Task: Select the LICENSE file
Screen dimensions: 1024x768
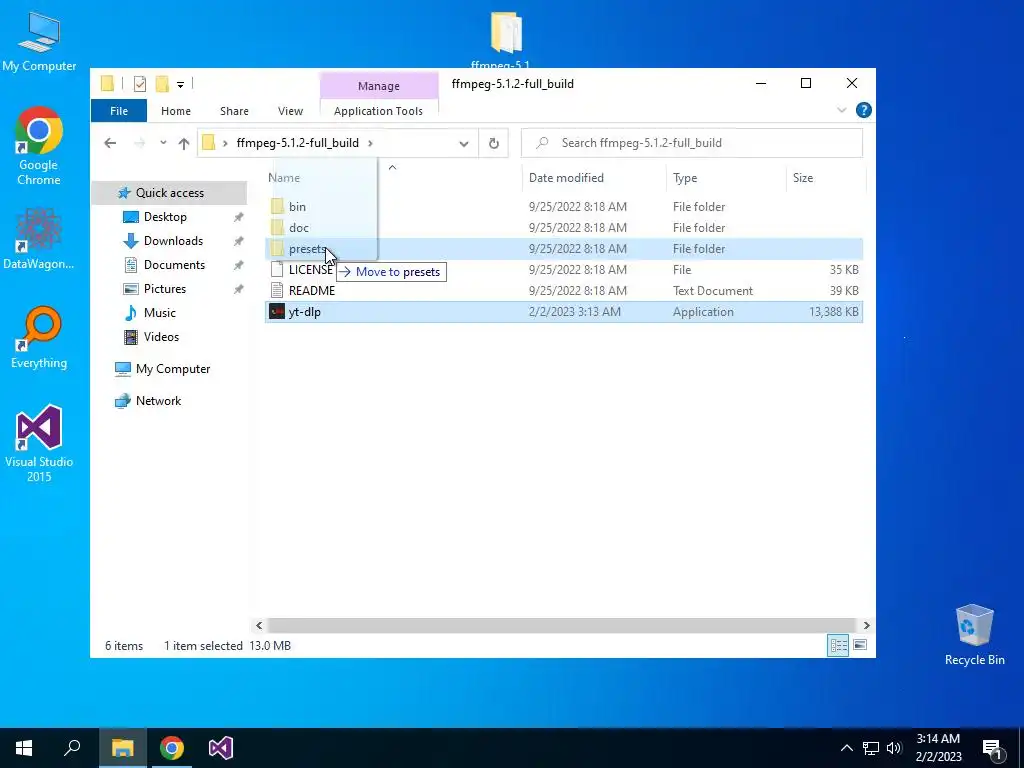Action: (563, 270)
